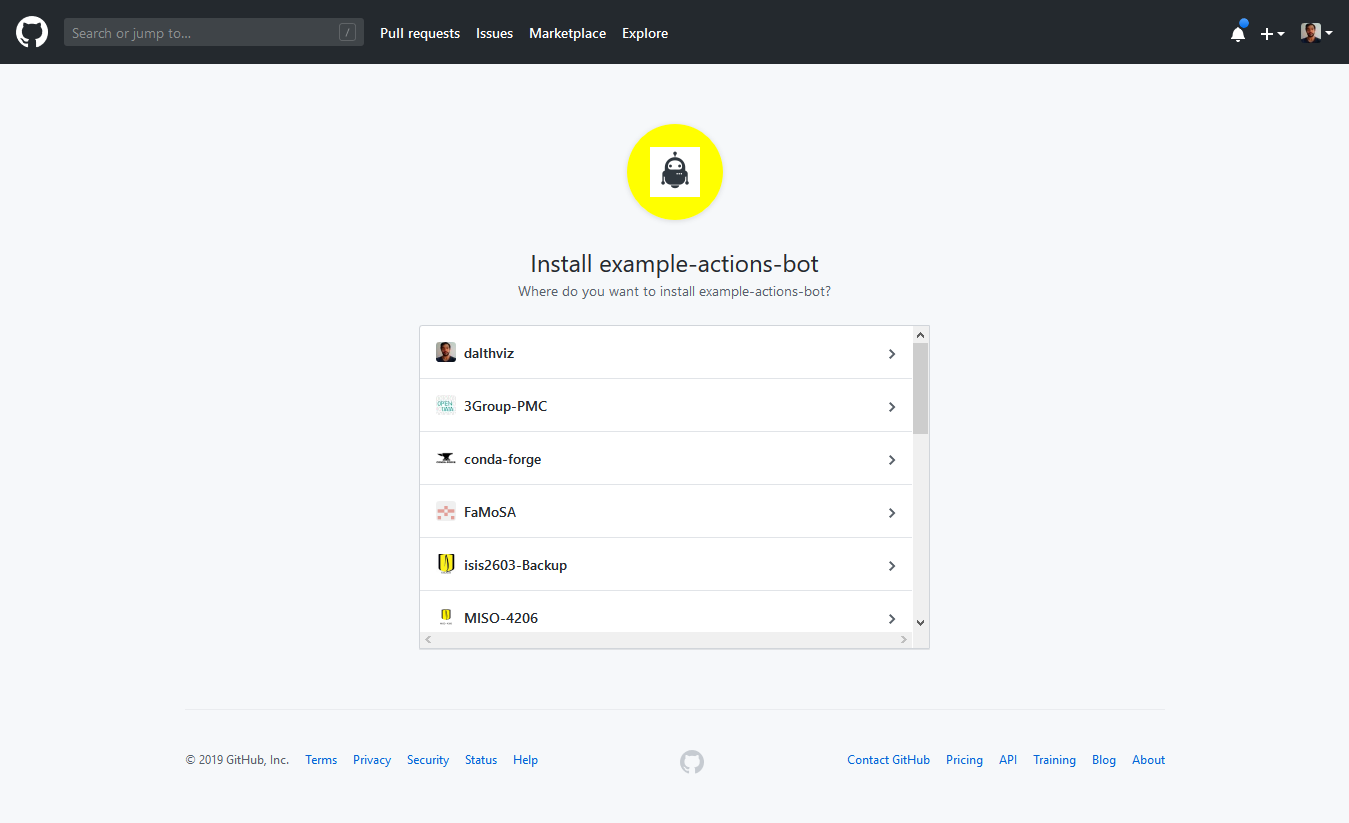Screen dimensions: 1349x823
Task: Expand the MISO-4206 row chevron
Action: pos(892,619)
